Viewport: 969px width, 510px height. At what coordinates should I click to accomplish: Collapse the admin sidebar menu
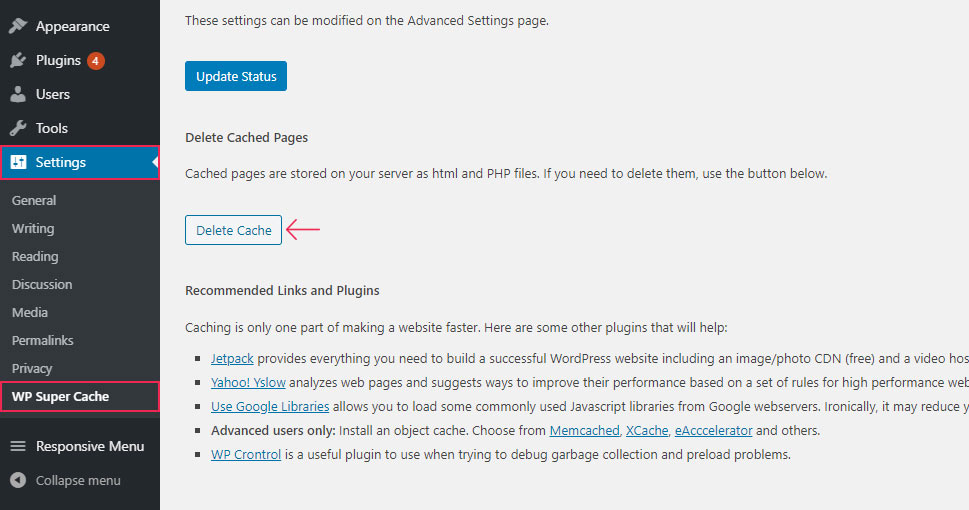pyautogui.click(x=80, y=480)
